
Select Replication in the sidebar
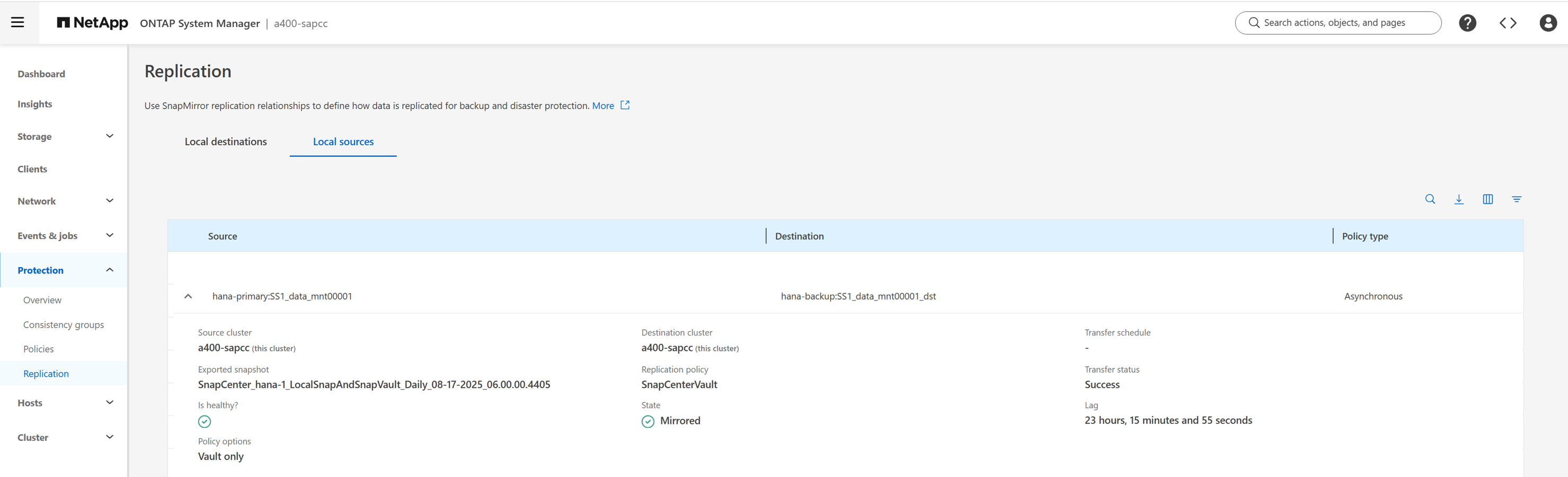click(46, 374)
